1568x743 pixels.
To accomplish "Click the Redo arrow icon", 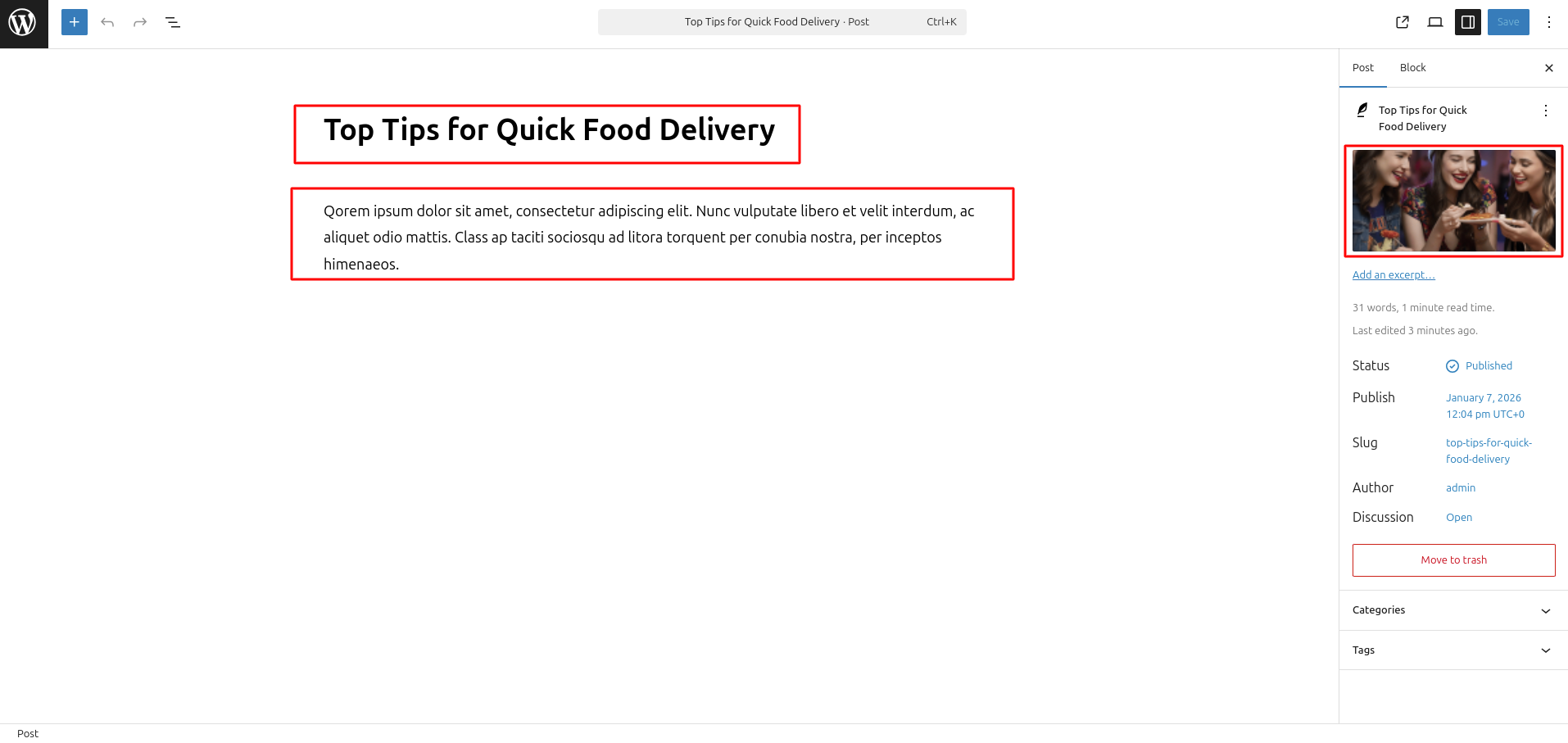I will point(140,22).
